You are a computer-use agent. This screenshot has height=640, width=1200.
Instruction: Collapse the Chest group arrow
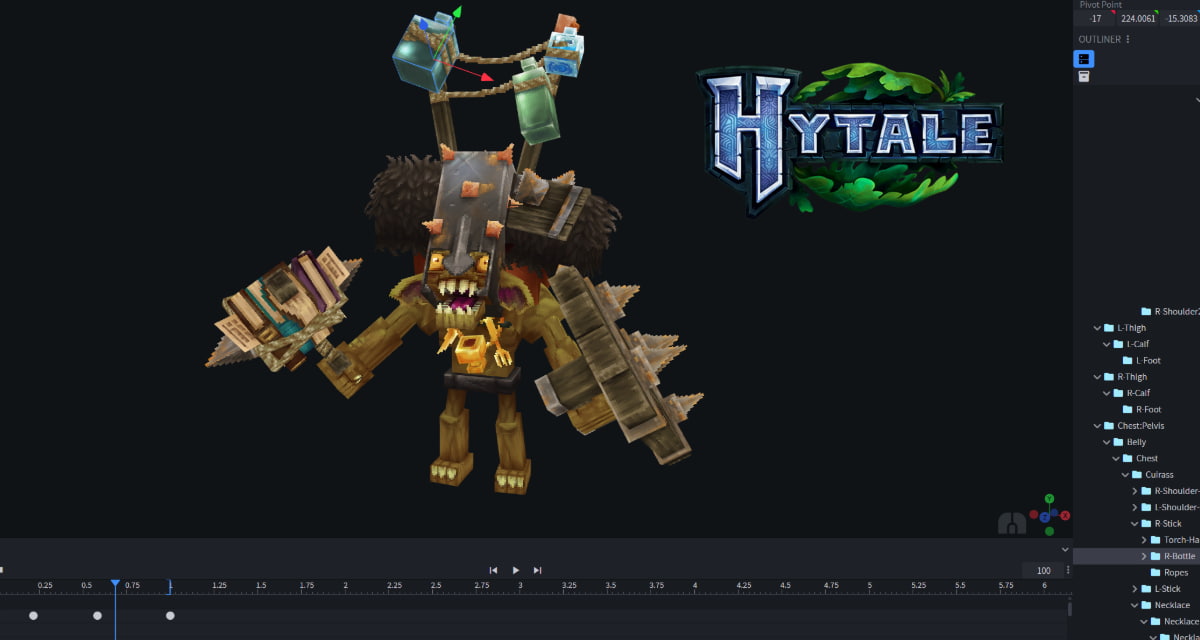click(1115, 458)
